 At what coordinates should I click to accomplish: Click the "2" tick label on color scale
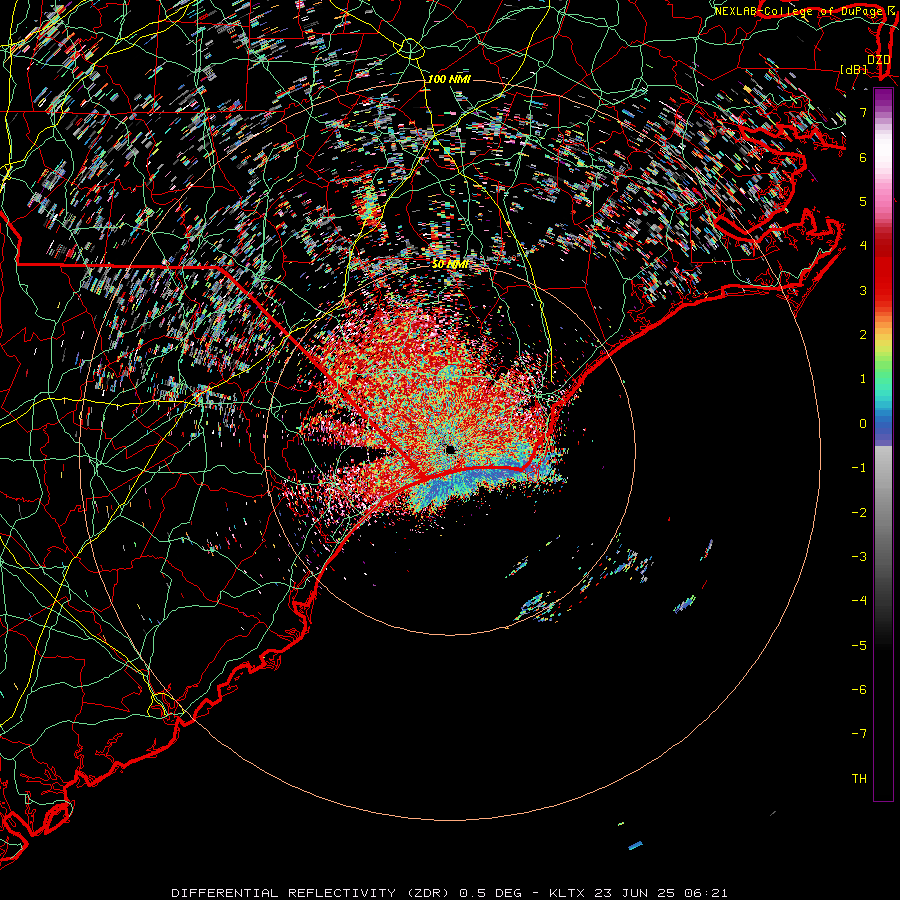pyautogui.click(x=863, y=335)
